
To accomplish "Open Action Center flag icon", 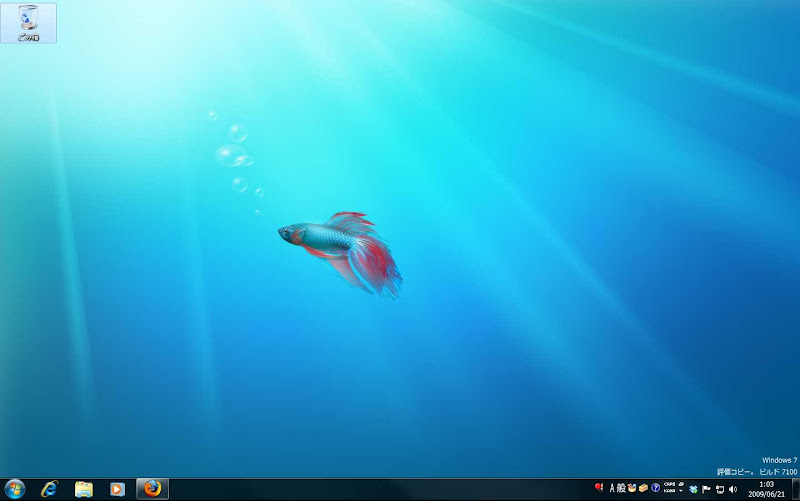I will pos(706,489).
